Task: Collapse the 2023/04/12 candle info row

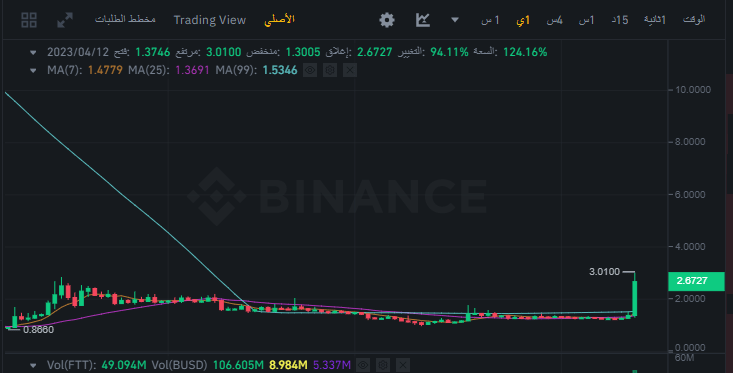Action: [33, 52]
